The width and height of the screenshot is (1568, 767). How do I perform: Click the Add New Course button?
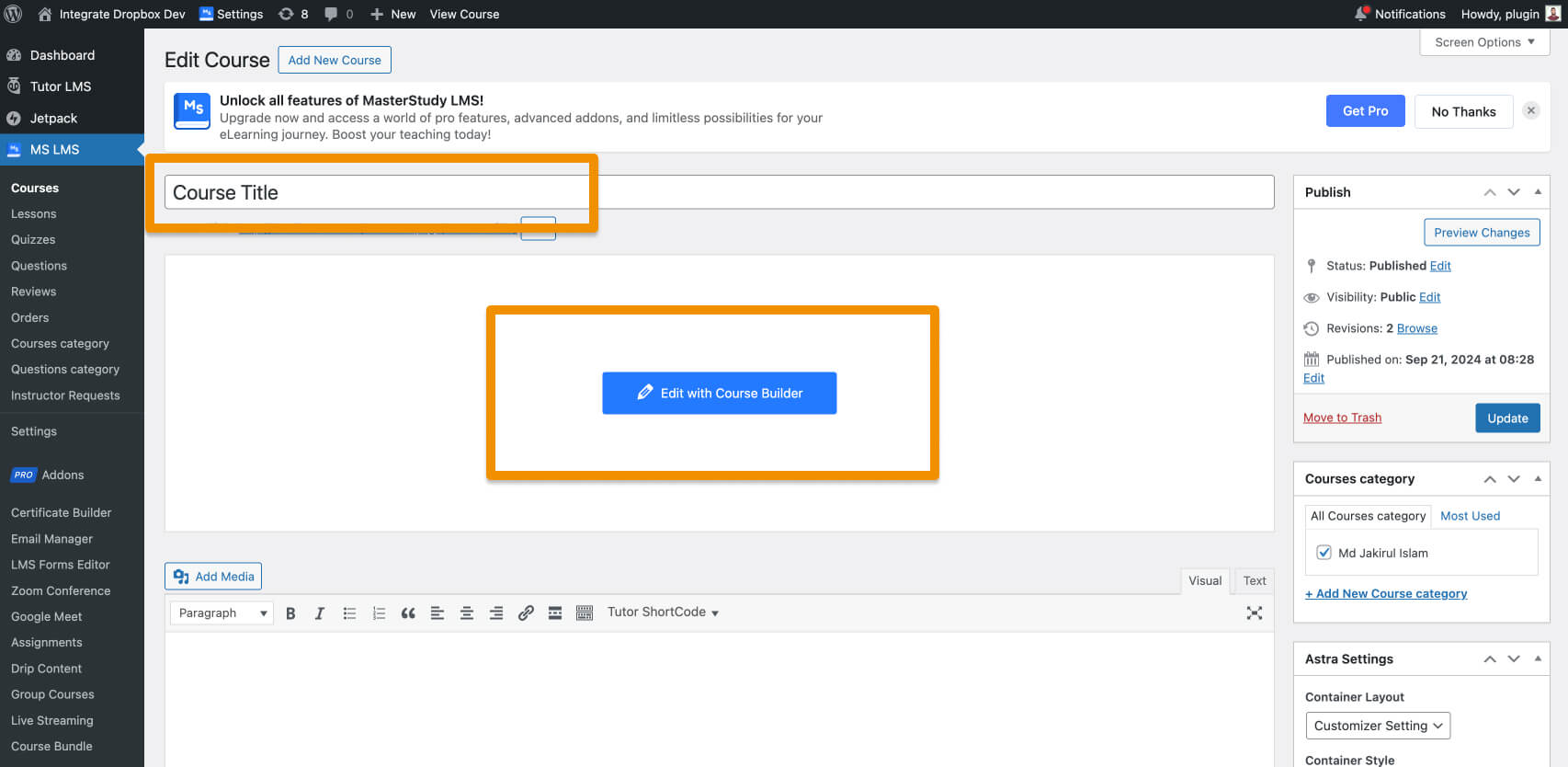tap(335, 60)
